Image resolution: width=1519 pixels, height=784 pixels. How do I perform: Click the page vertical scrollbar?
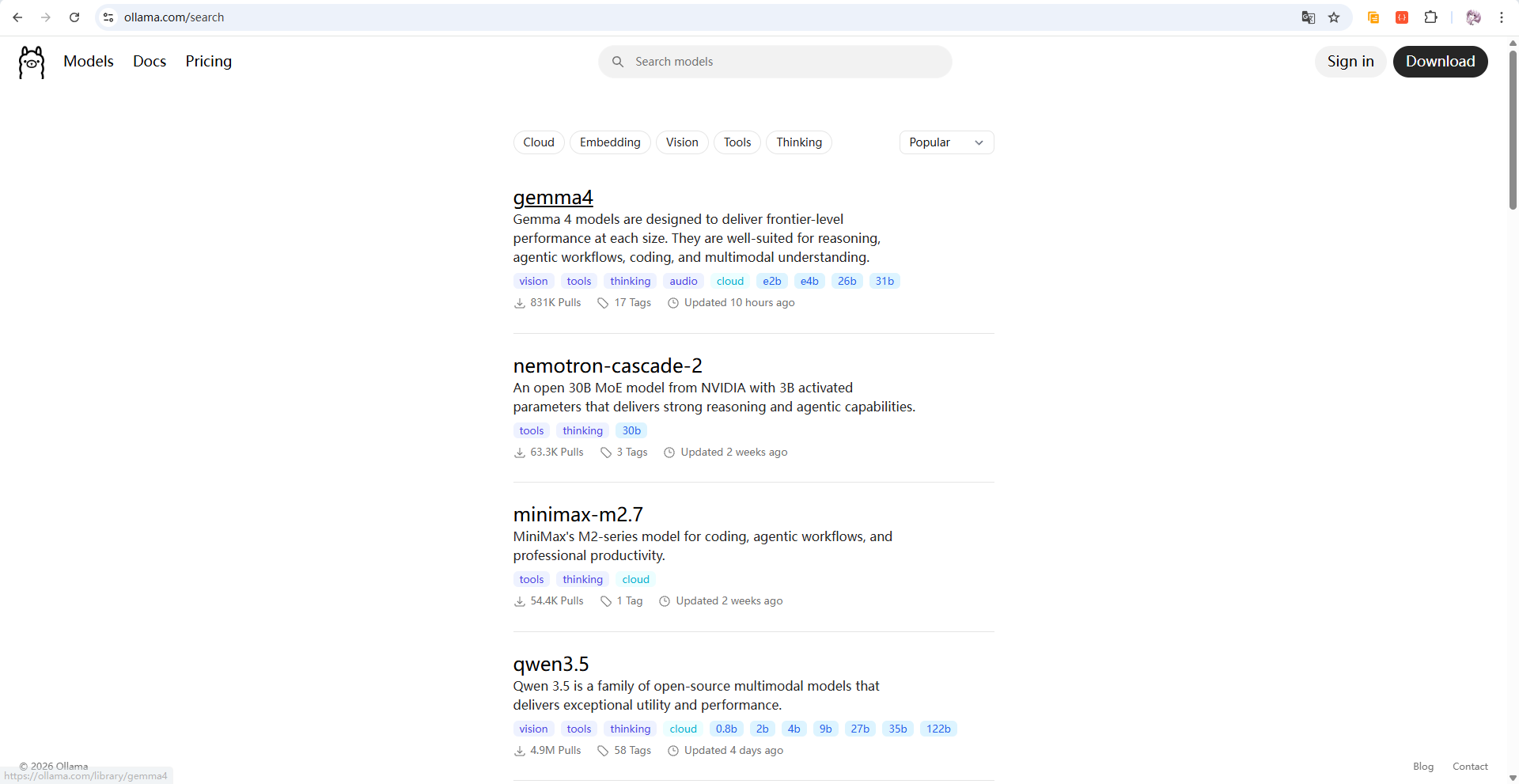point(1513,127)
